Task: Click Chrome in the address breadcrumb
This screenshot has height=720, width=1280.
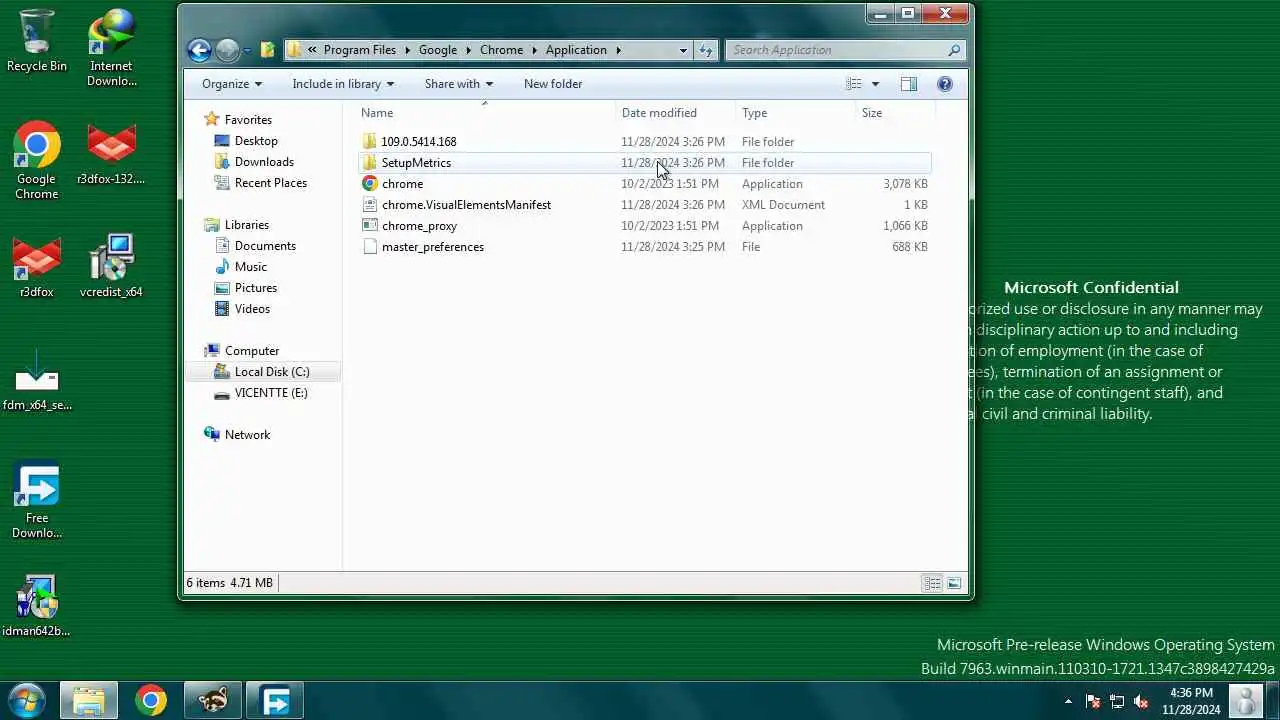Action: click(x=501, y=50)
